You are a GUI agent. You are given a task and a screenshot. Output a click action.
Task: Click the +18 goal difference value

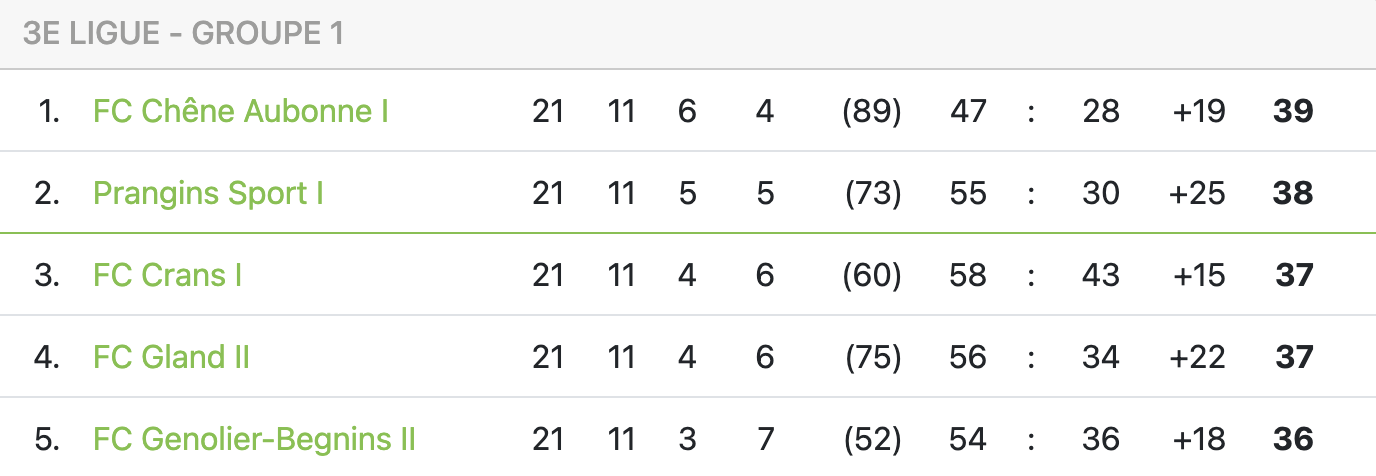(1198, 439)
